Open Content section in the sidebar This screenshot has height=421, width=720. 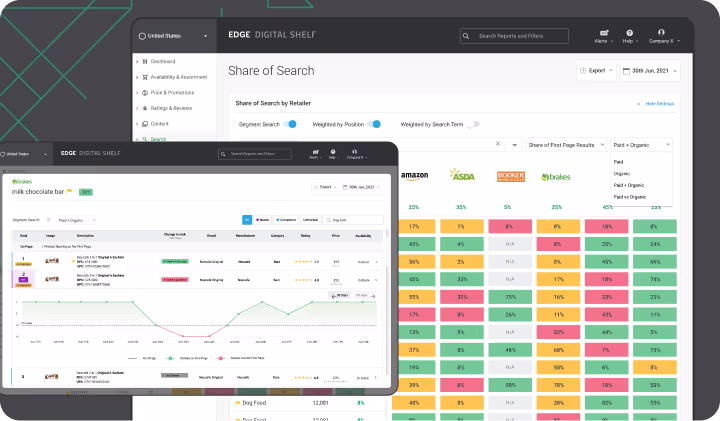coord(159,123)
